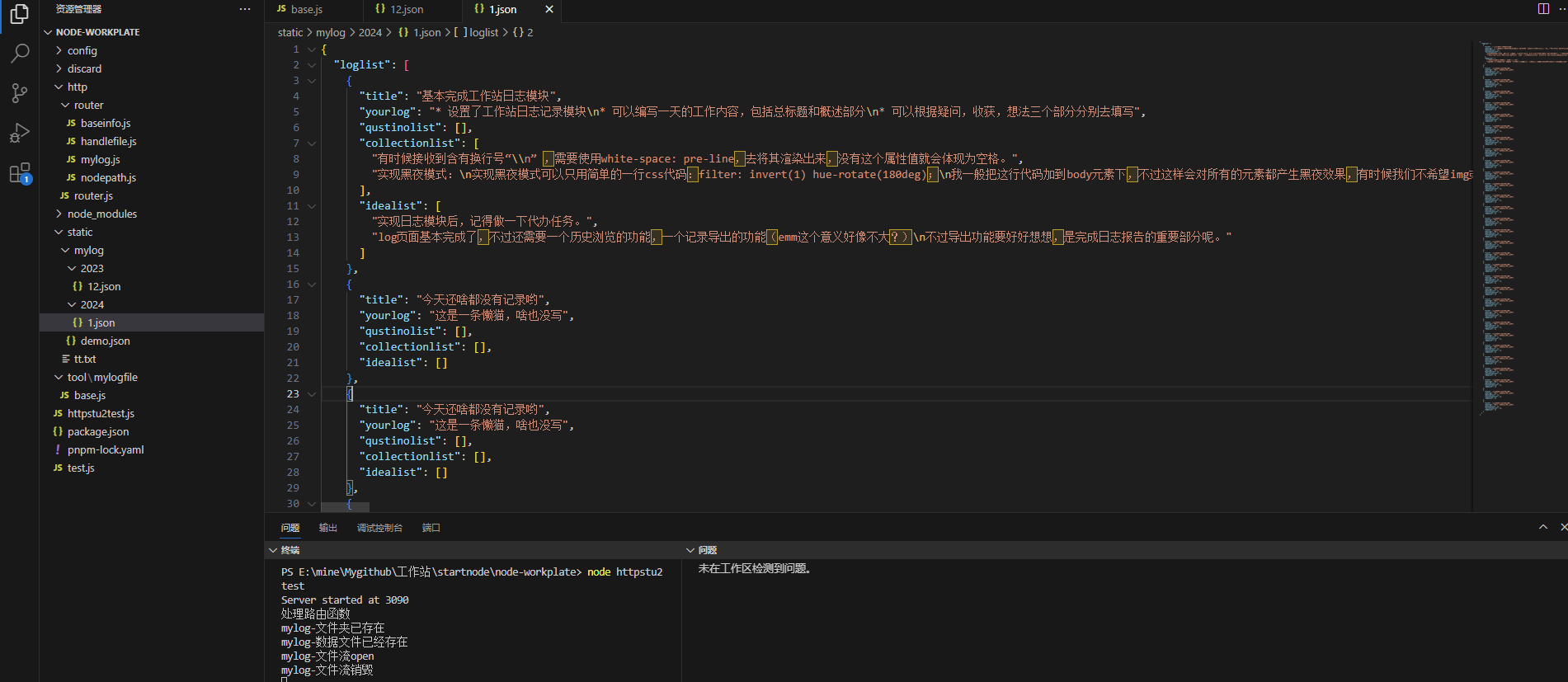Open pnpm-lock.yaml in the file tree

152,449
